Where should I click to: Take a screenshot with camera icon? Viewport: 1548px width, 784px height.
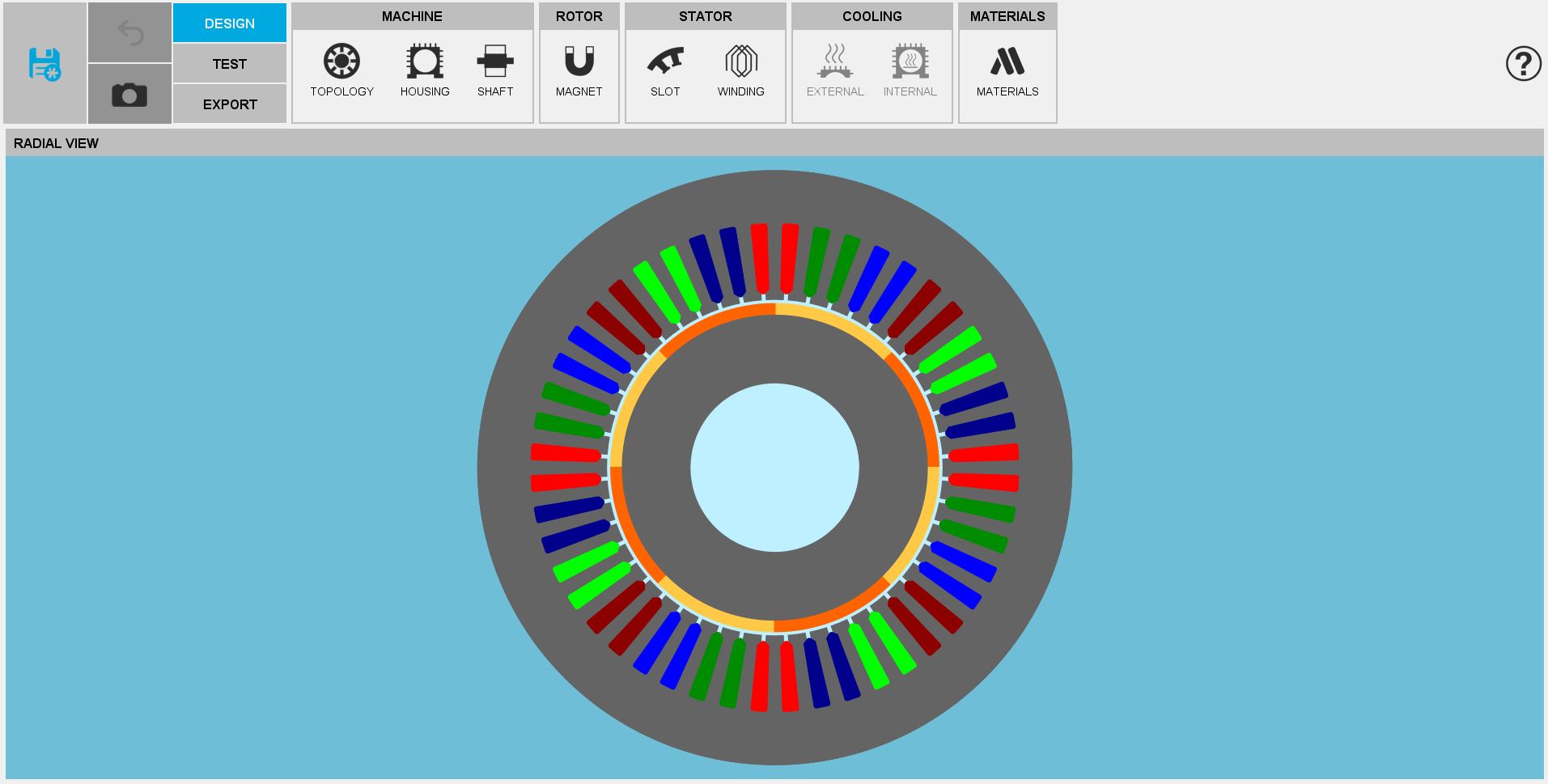[x=129, y=95]
